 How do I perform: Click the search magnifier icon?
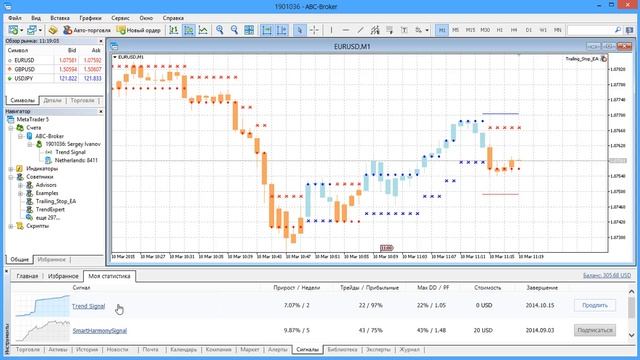(618, 30)
